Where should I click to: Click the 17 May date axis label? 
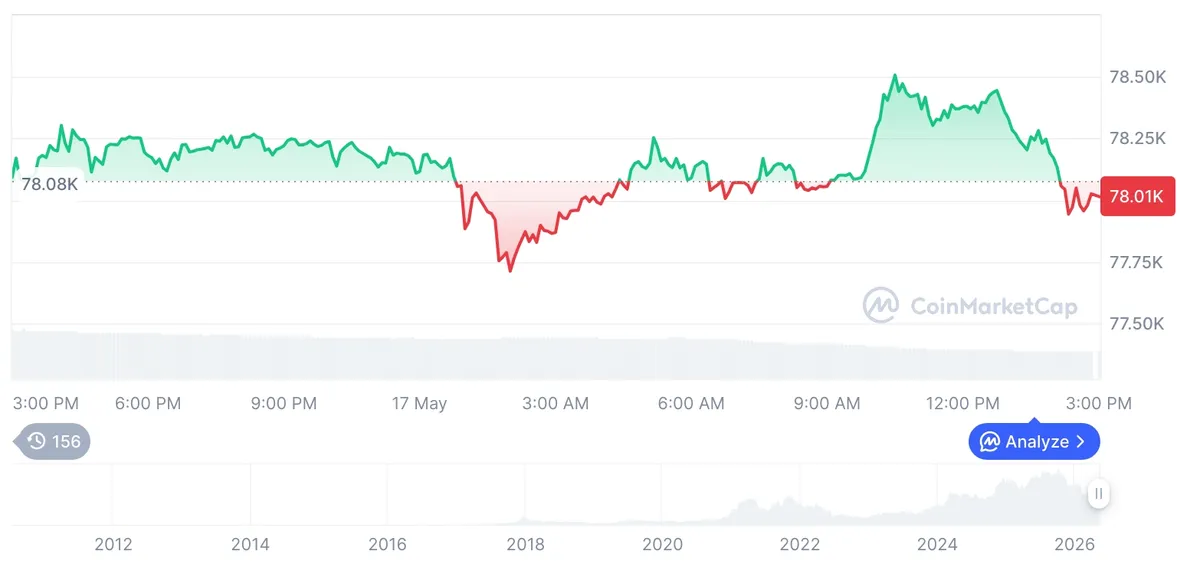click(419, 404)
